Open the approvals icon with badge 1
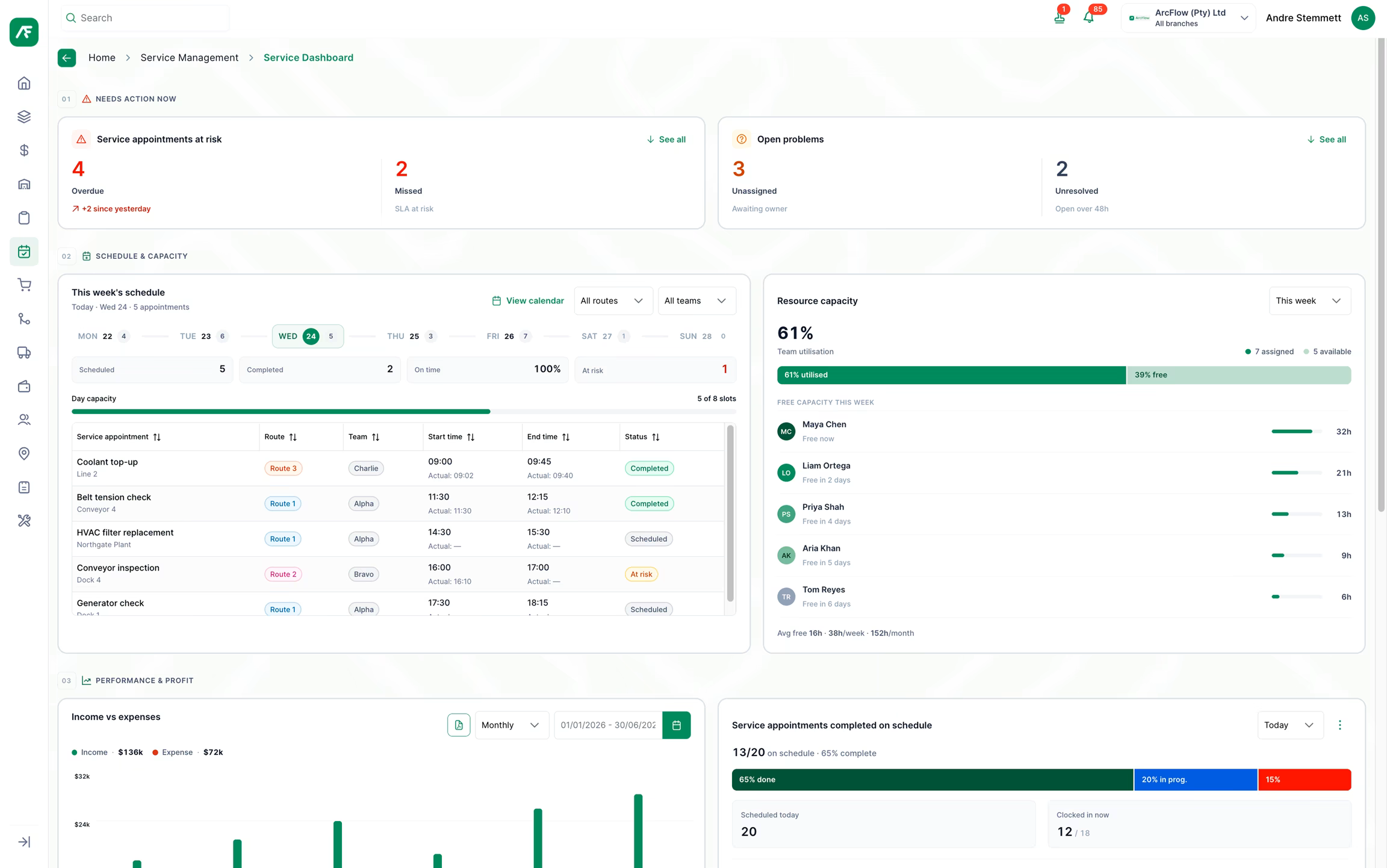This screenshot has width=1387, height=868. (x=1060, y=17)
